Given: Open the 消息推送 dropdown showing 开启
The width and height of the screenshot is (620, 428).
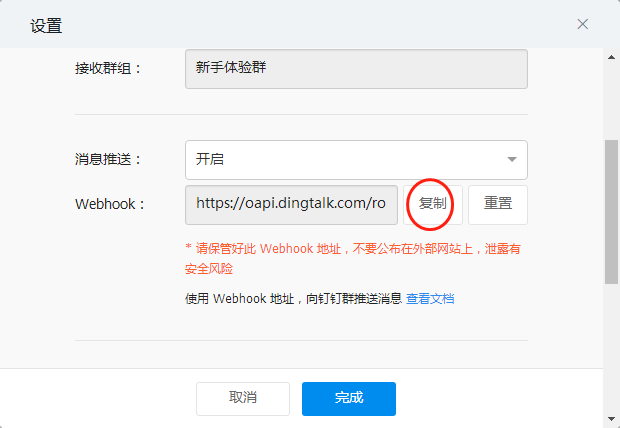Looking at the screenshot, I should pyautogui.click(x=356, y=160).
